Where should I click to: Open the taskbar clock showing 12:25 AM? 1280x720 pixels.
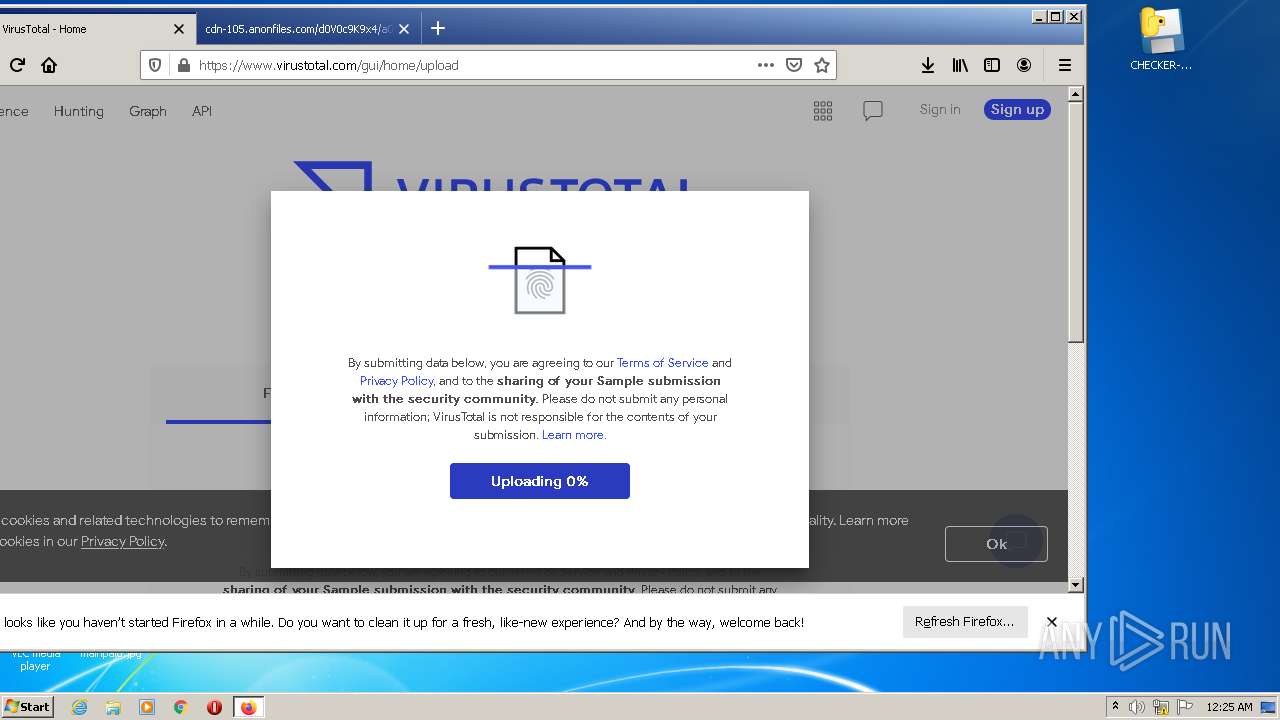point(1229,707)
